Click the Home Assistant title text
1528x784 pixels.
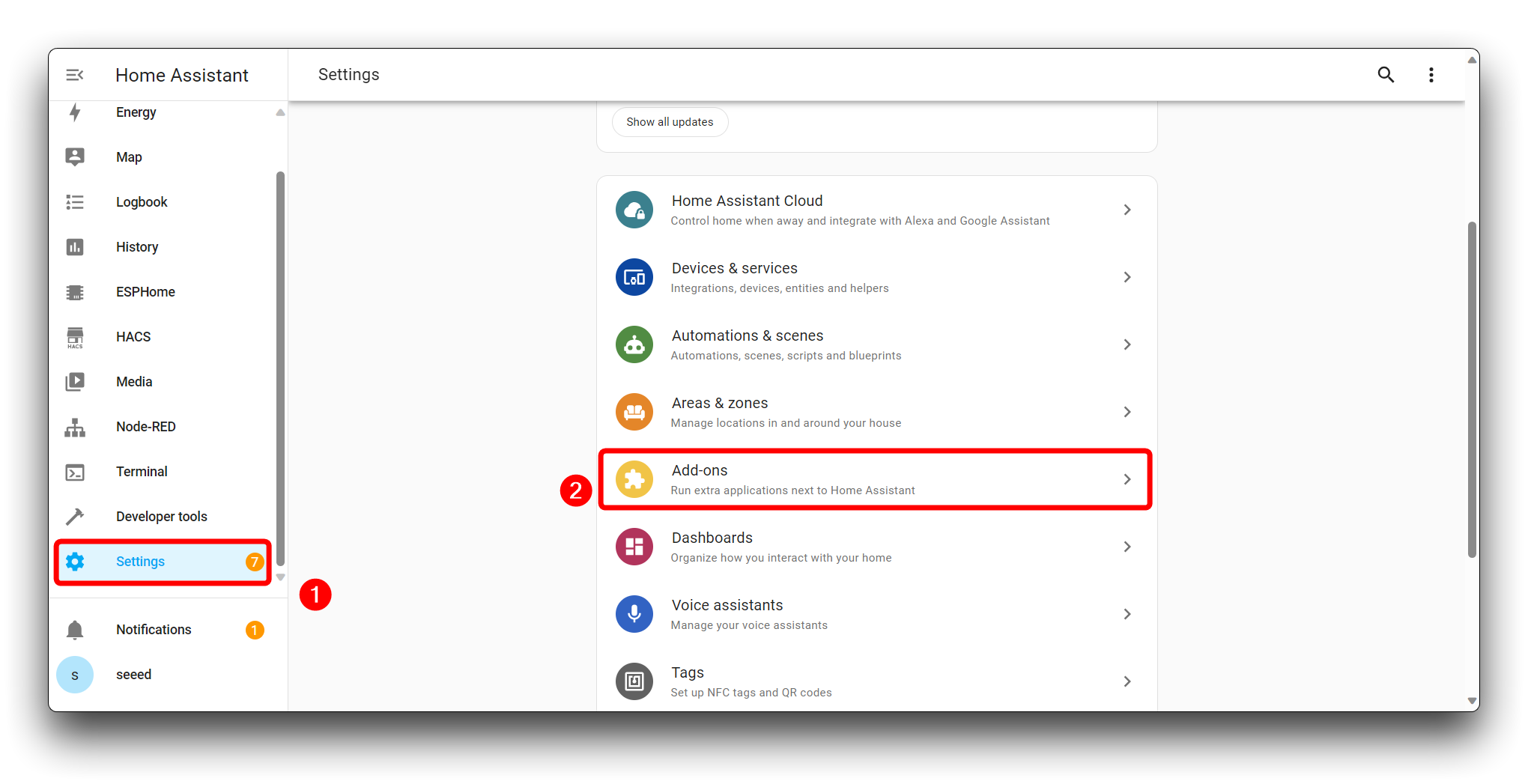click(182, 75)
